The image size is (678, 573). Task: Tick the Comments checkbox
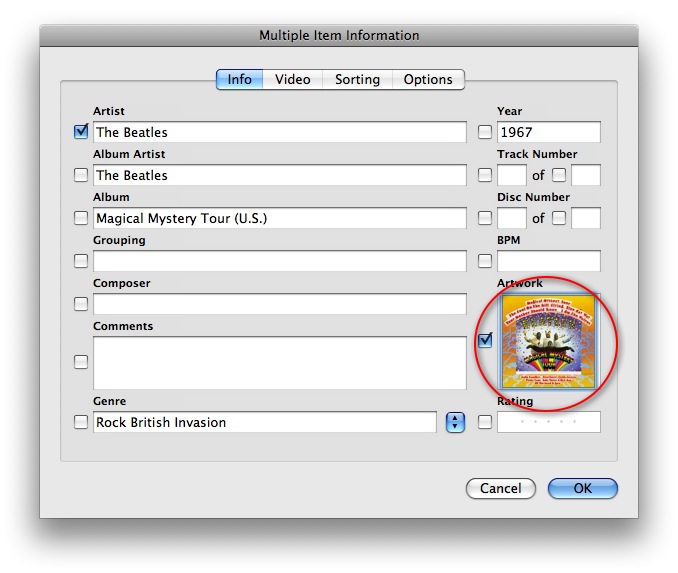click(81, 362)
